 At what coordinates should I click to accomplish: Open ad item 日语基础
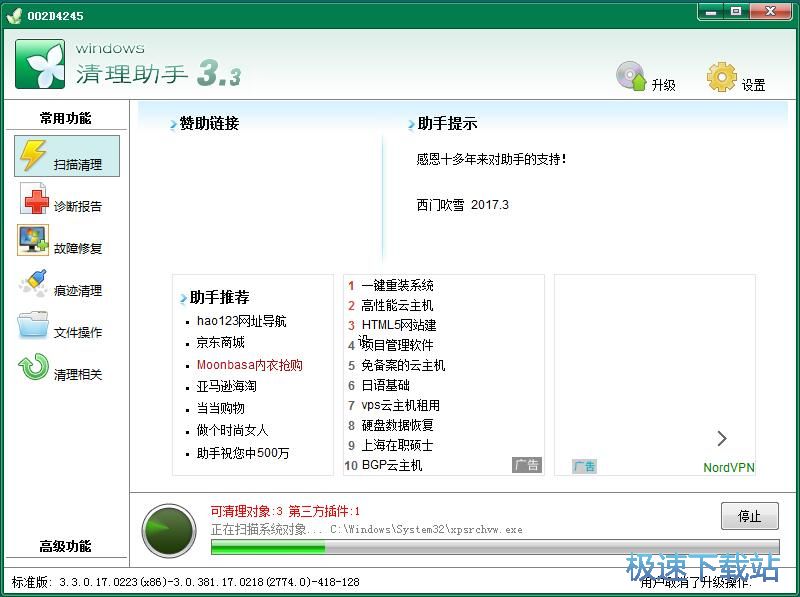pyautogui.click(x=386, y=385)
